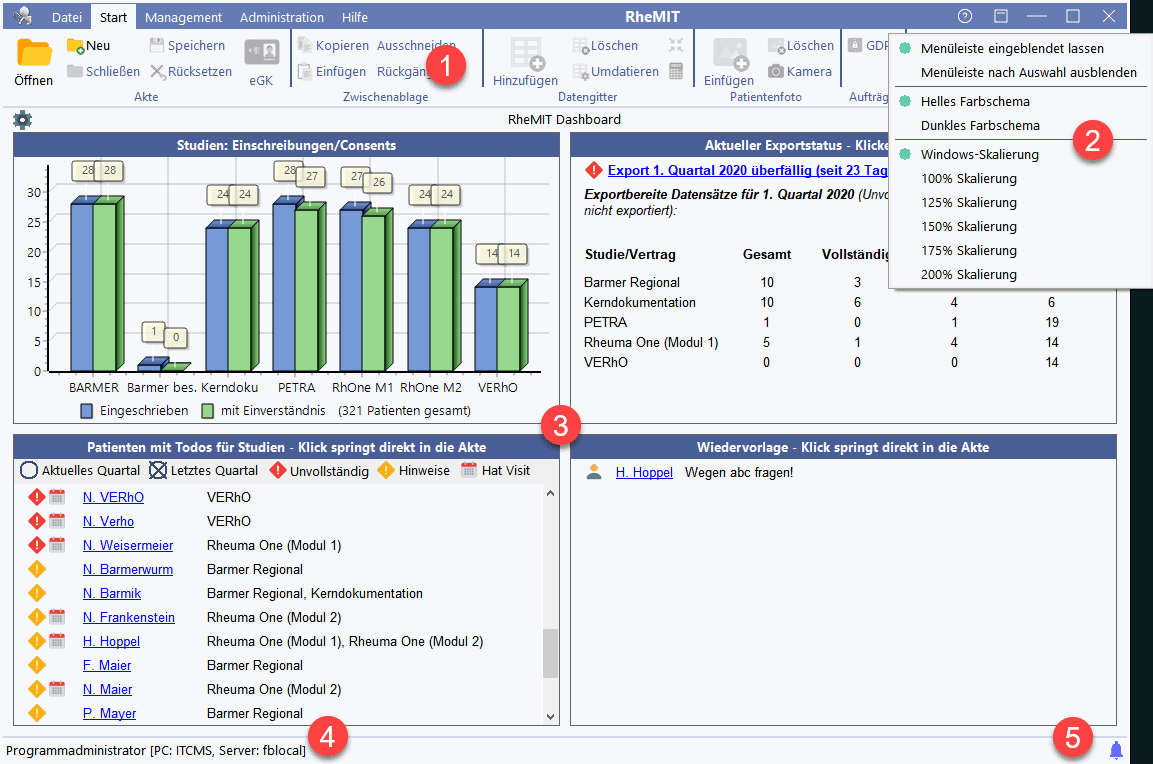Click the Neu folder icon
Screen dimensions: 1153x764
click(x=75, y=46)
